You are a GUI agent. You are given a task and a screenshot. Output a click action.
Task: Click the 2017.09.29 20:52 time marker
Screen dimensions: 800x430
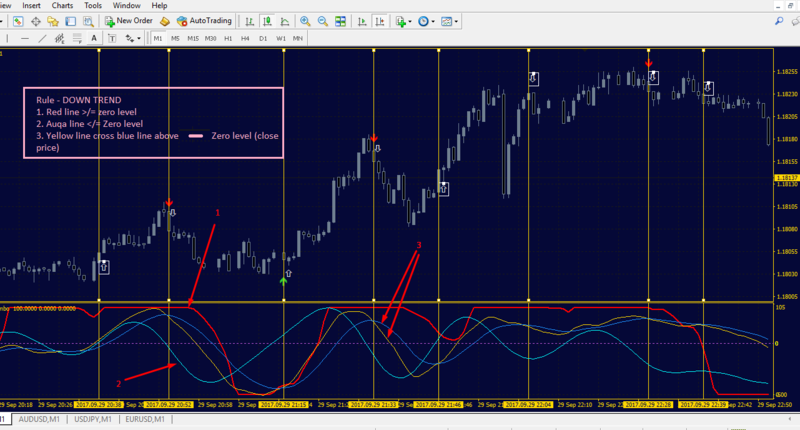pyautogui.click(x=169, y=404)
